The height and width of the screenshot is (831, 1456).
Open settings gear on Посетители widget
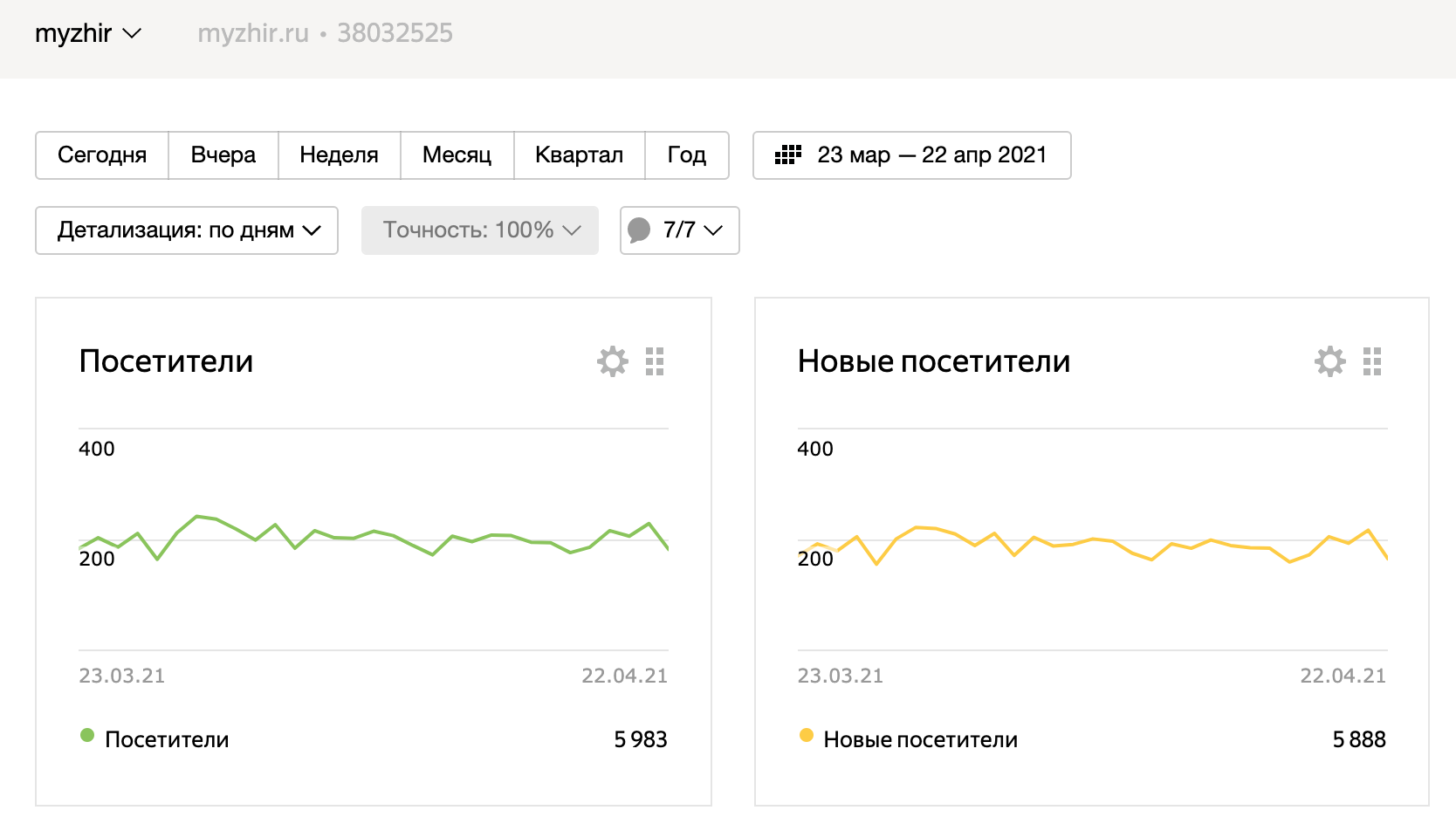pyautogui.click(x=612, y=361)
